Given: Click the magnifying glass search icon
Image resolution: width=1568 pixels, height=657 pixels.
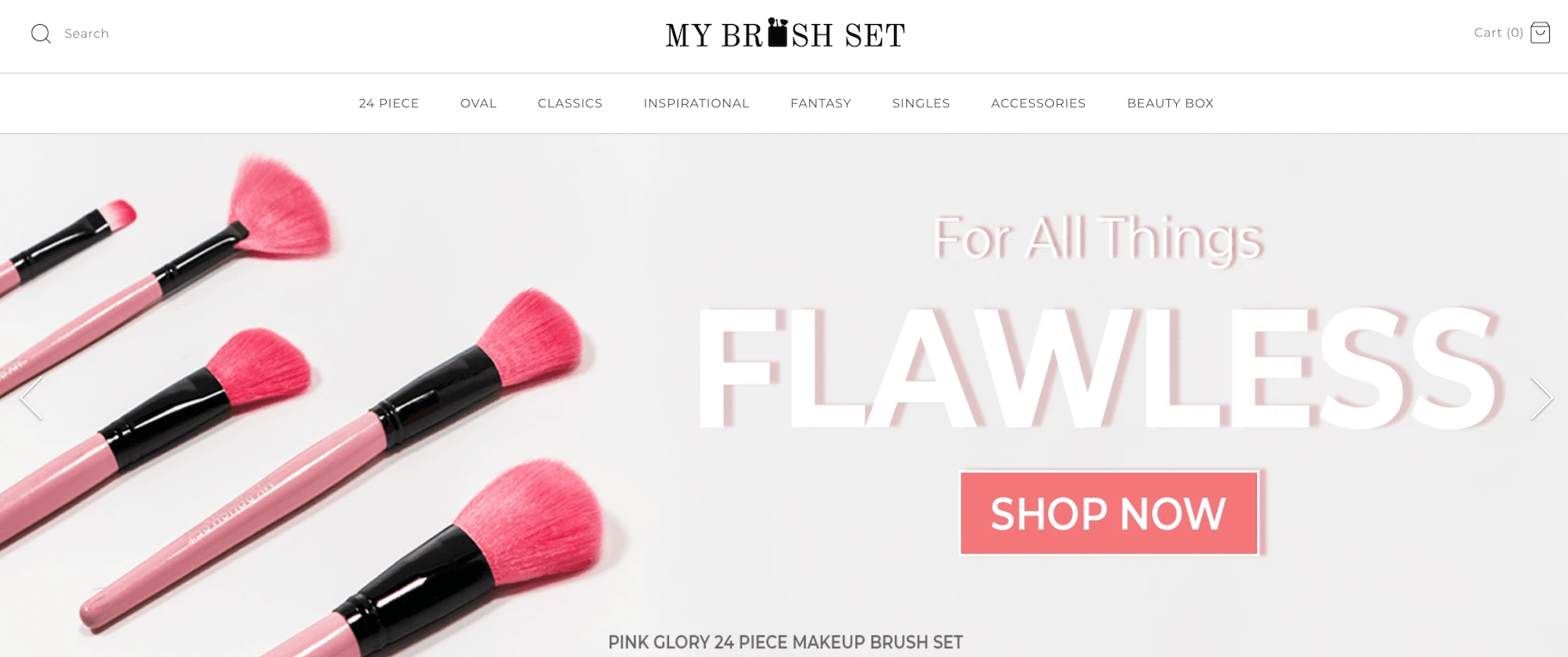Looking at the screenshot, I should [x=40, y=34].
